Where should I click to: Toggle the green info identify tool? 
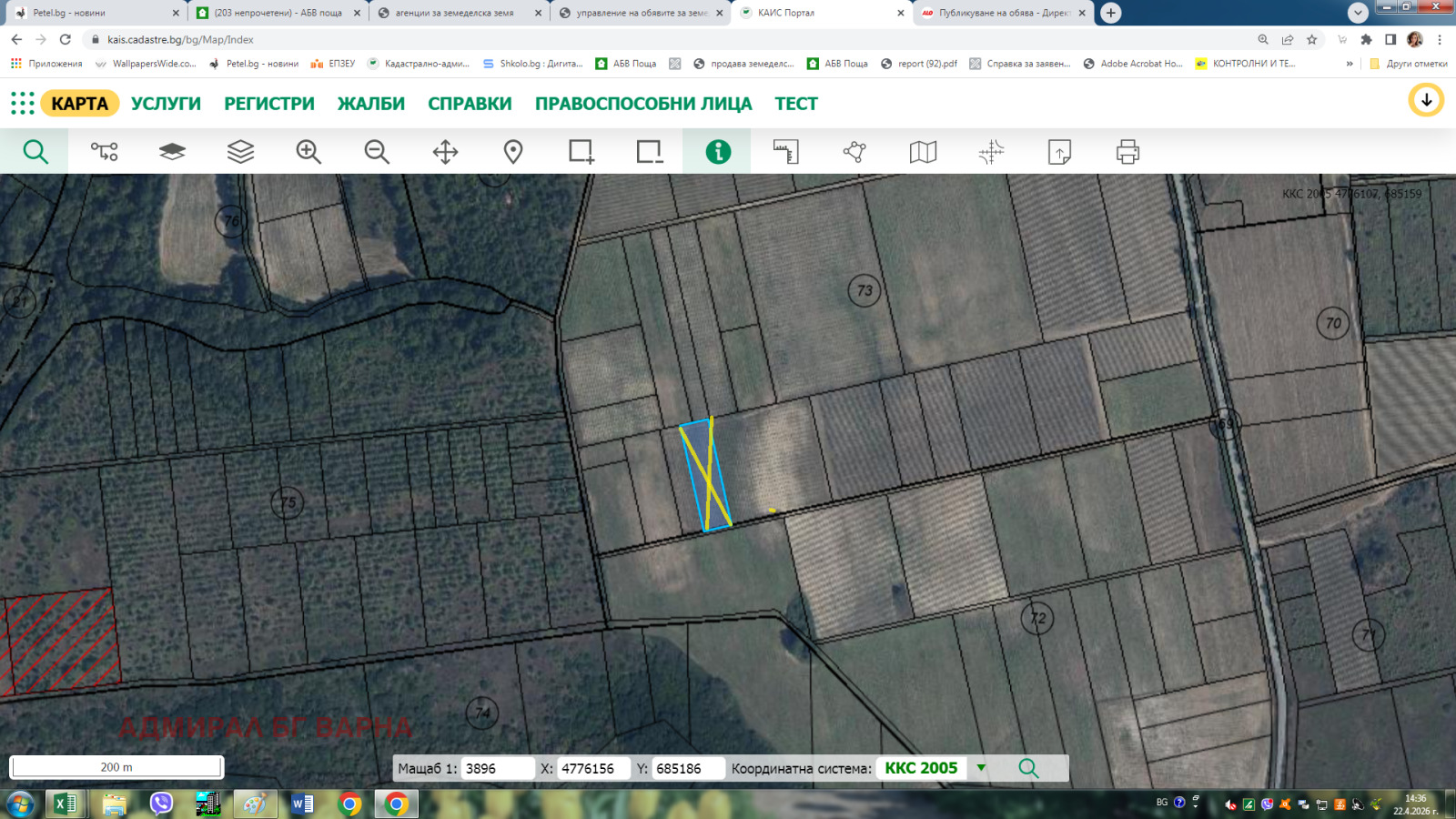pyautogui.click(x=718, y=151)
